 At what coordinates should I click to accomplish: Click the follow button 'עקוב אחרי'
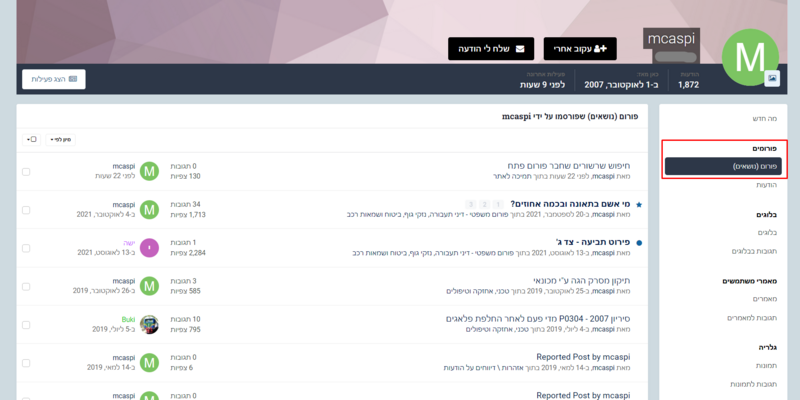(x=580, y=48)
